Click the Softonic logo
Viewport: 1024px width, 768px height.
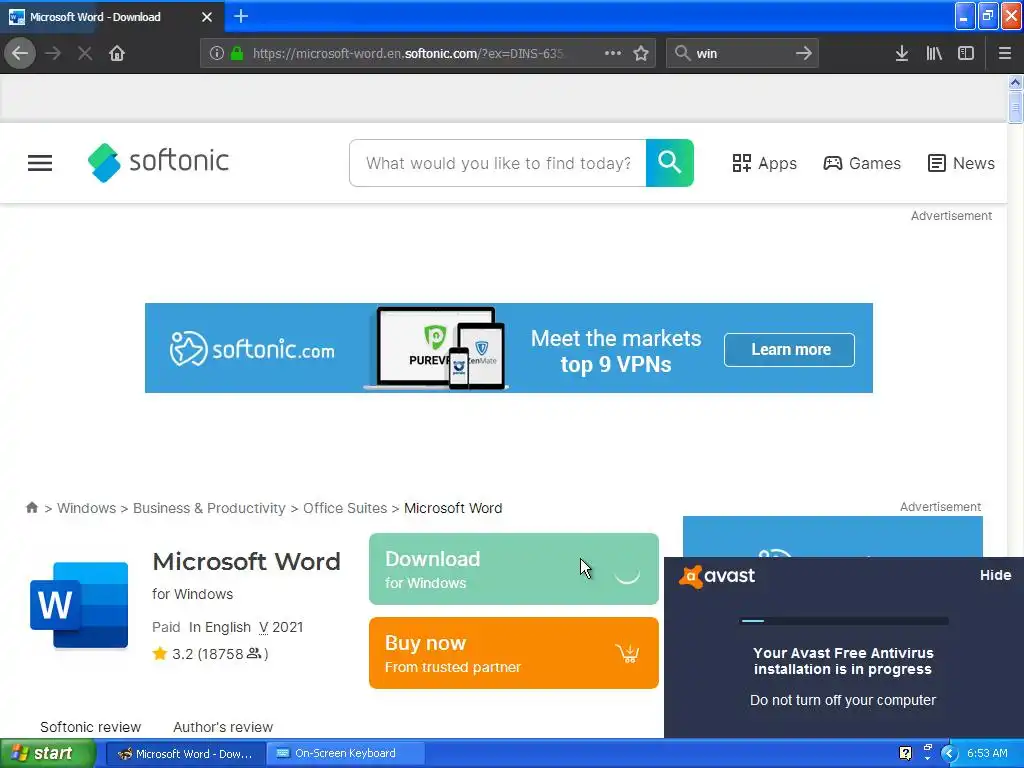pos(158,162)
